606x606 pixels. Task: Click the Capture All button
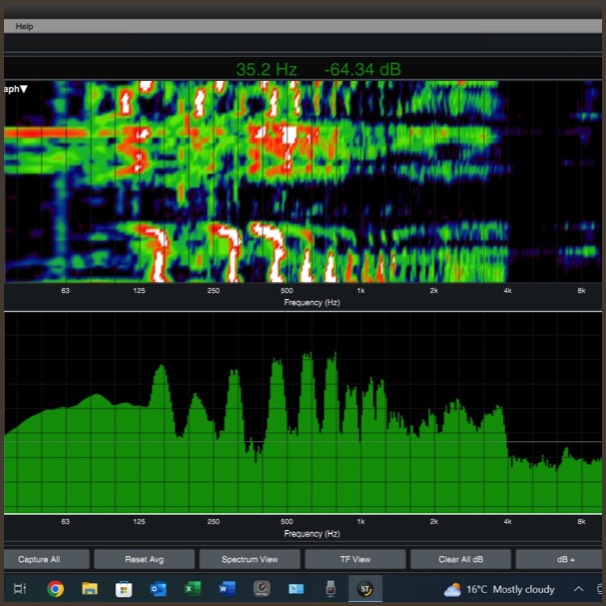[x=39, y=559]
